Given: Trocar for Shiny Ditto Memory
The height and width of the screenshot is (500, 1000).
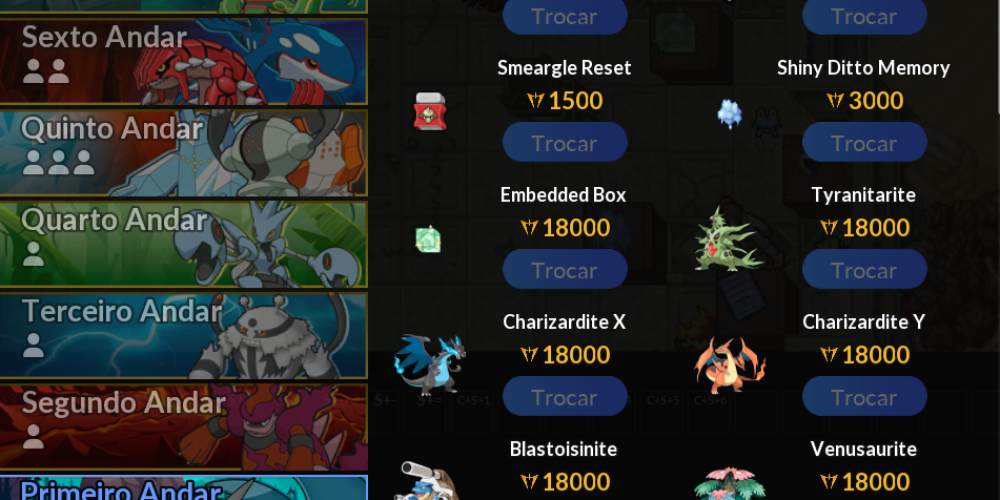Looking at the screenshot, I should pos(864,142).
